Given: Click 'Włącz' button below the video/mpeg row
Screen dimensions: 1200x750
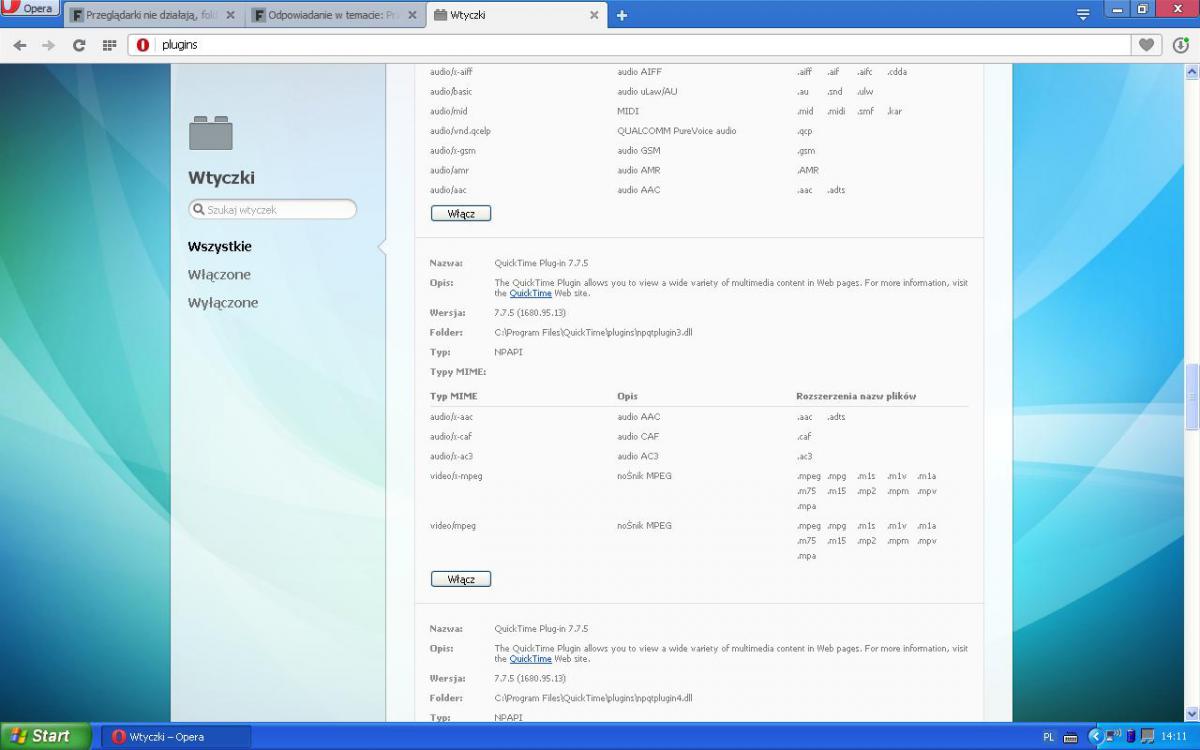Looking at the screenshot, I should [x=461, y=579].
